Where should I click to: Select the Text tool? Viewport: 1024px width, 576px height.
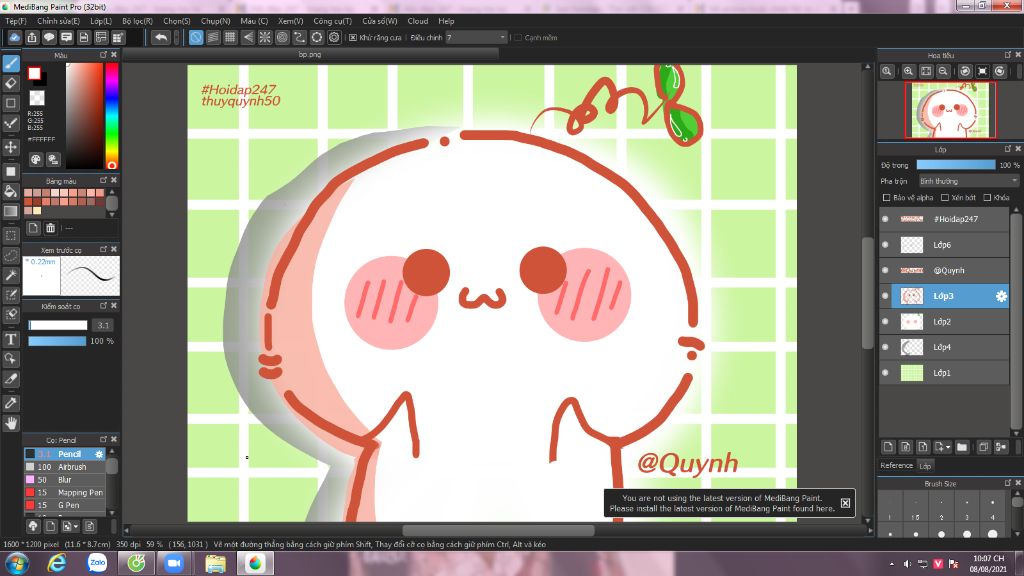[11, 339]
